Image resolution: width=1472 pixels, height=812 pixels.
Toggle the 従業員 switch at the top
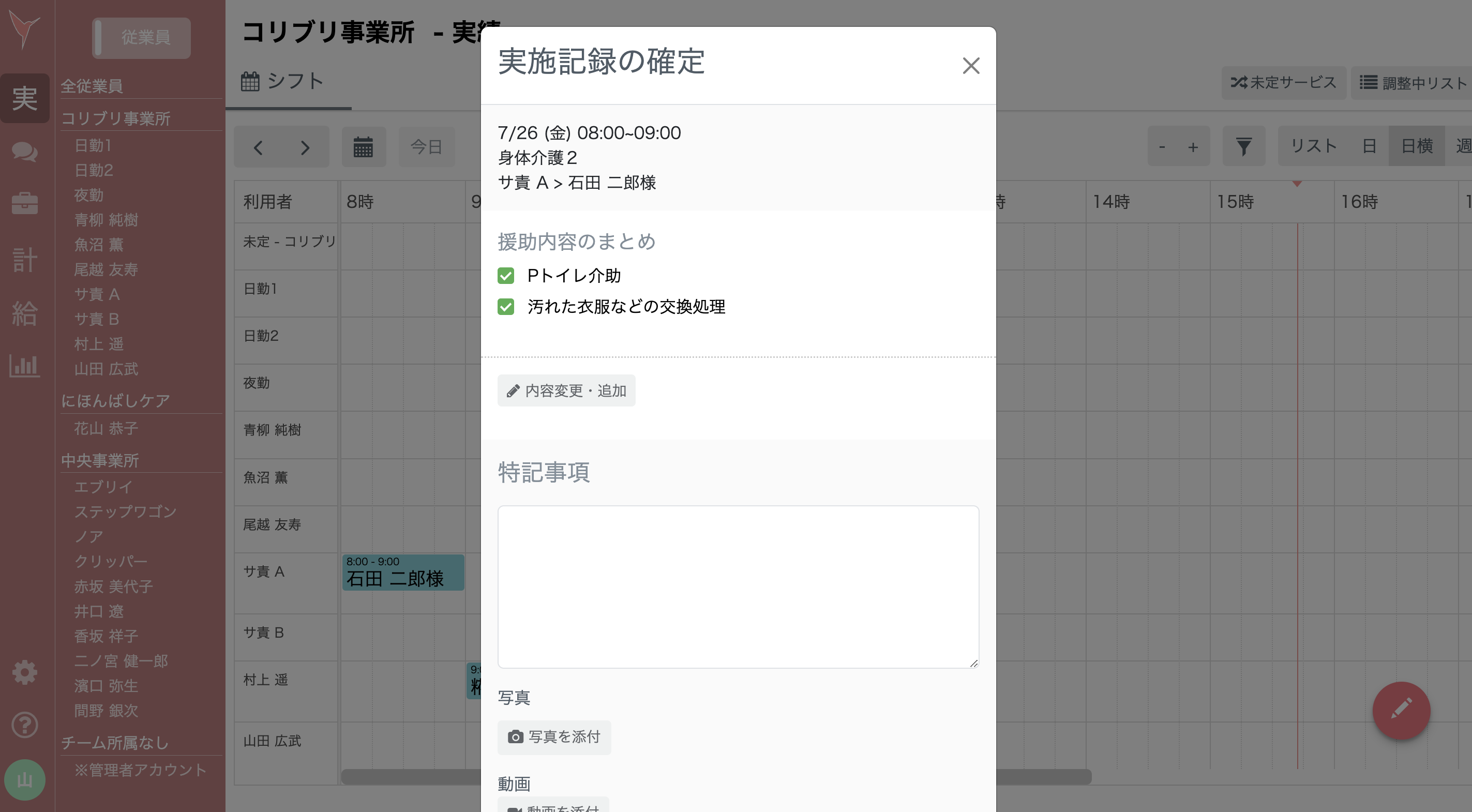tap(141, 38)
